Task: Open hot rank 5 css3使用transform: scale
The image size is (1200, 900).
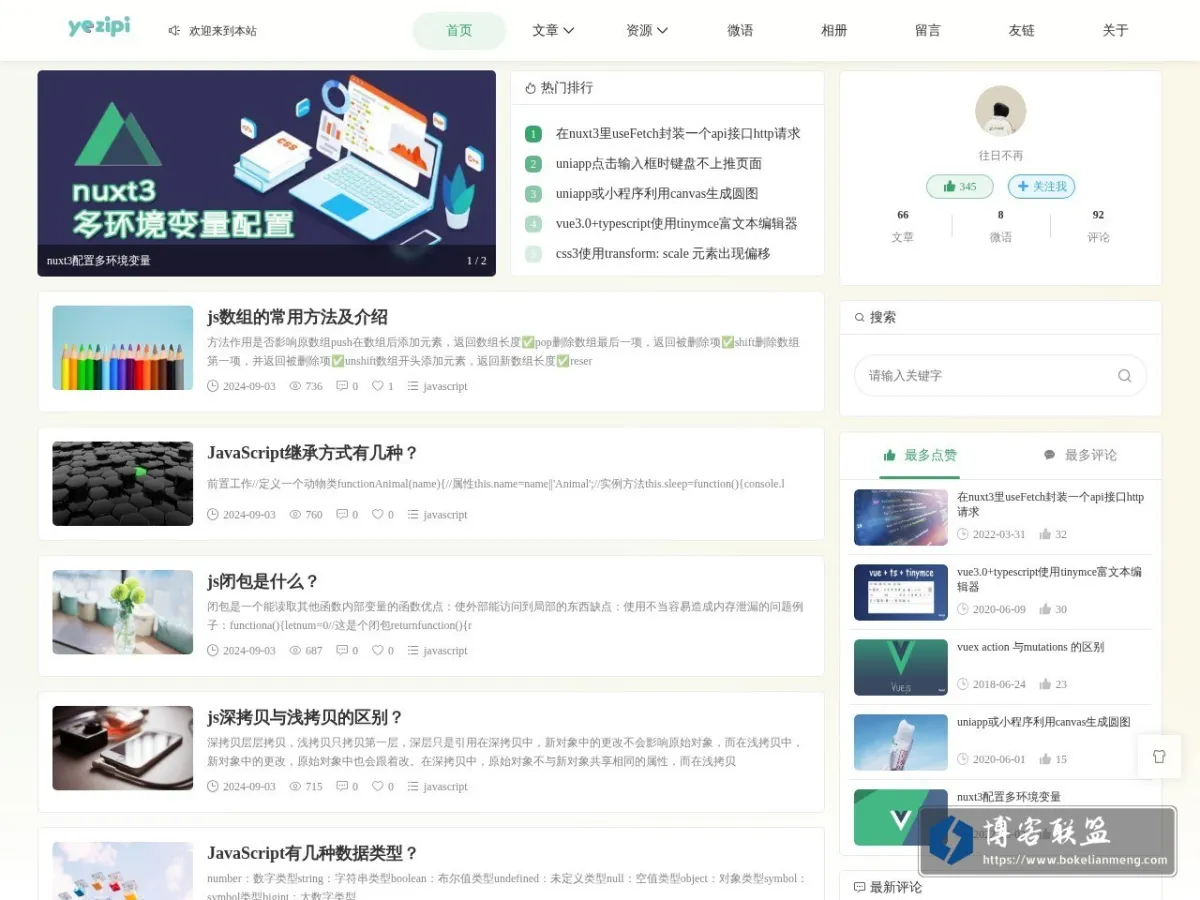Action: [663, 254]
